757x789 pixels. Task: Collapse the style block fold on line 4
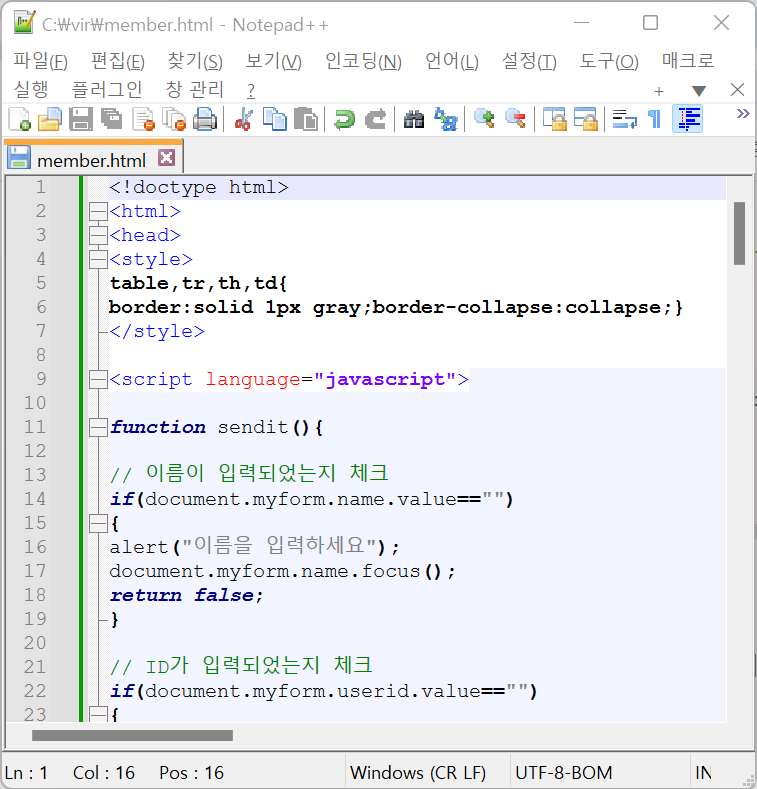coord(98,259)
